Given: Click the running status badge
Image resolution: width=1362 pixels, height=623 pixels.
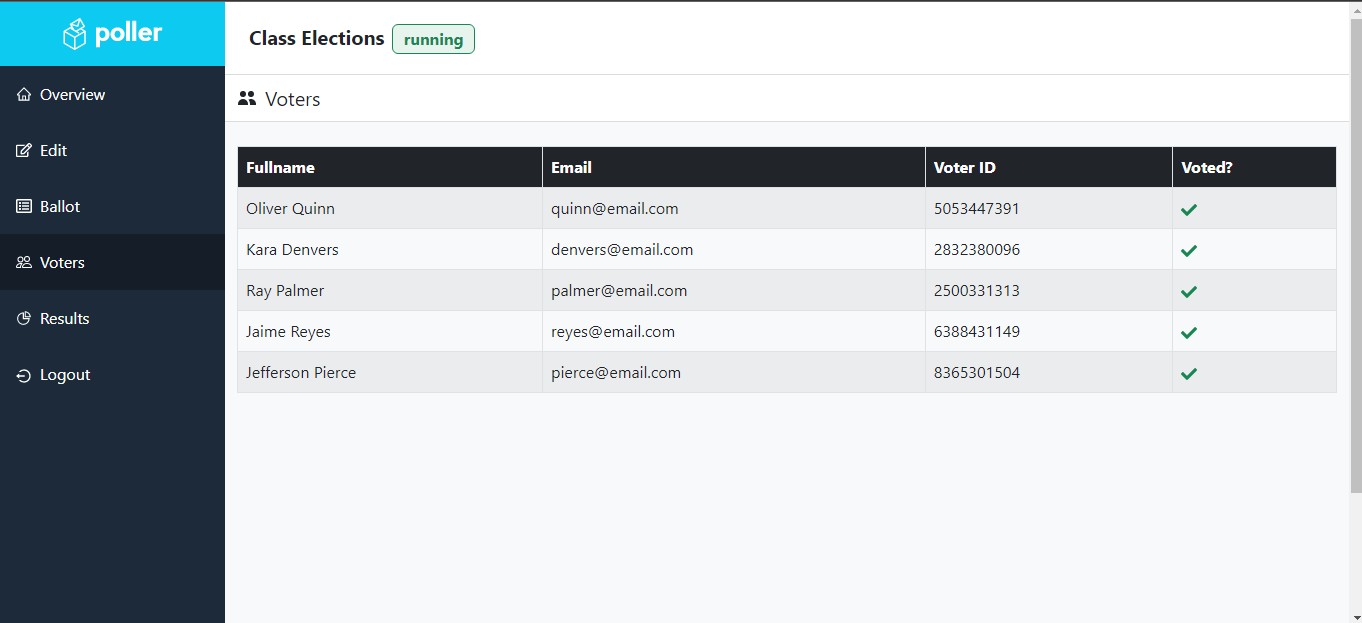Looking at the screenshot, I should 433,39.
